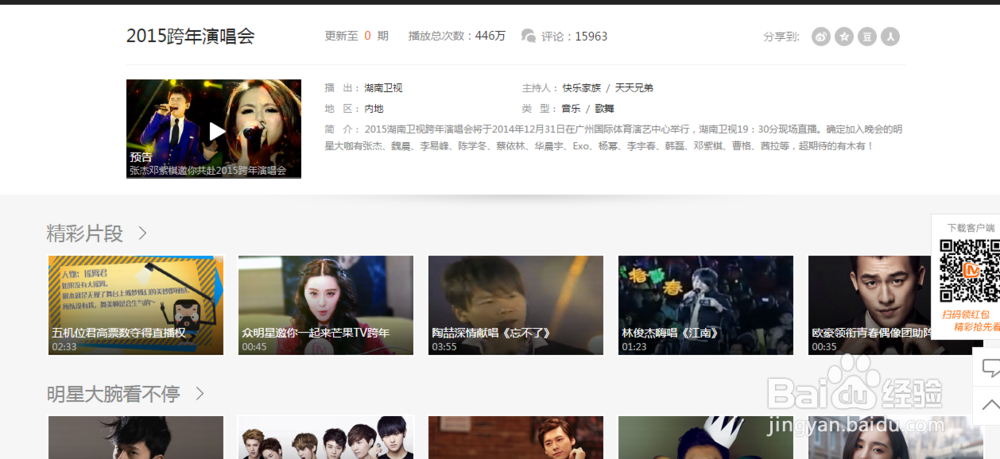Open 五机位君高票数夺得直播权 clip

click(x=136, y=305)
